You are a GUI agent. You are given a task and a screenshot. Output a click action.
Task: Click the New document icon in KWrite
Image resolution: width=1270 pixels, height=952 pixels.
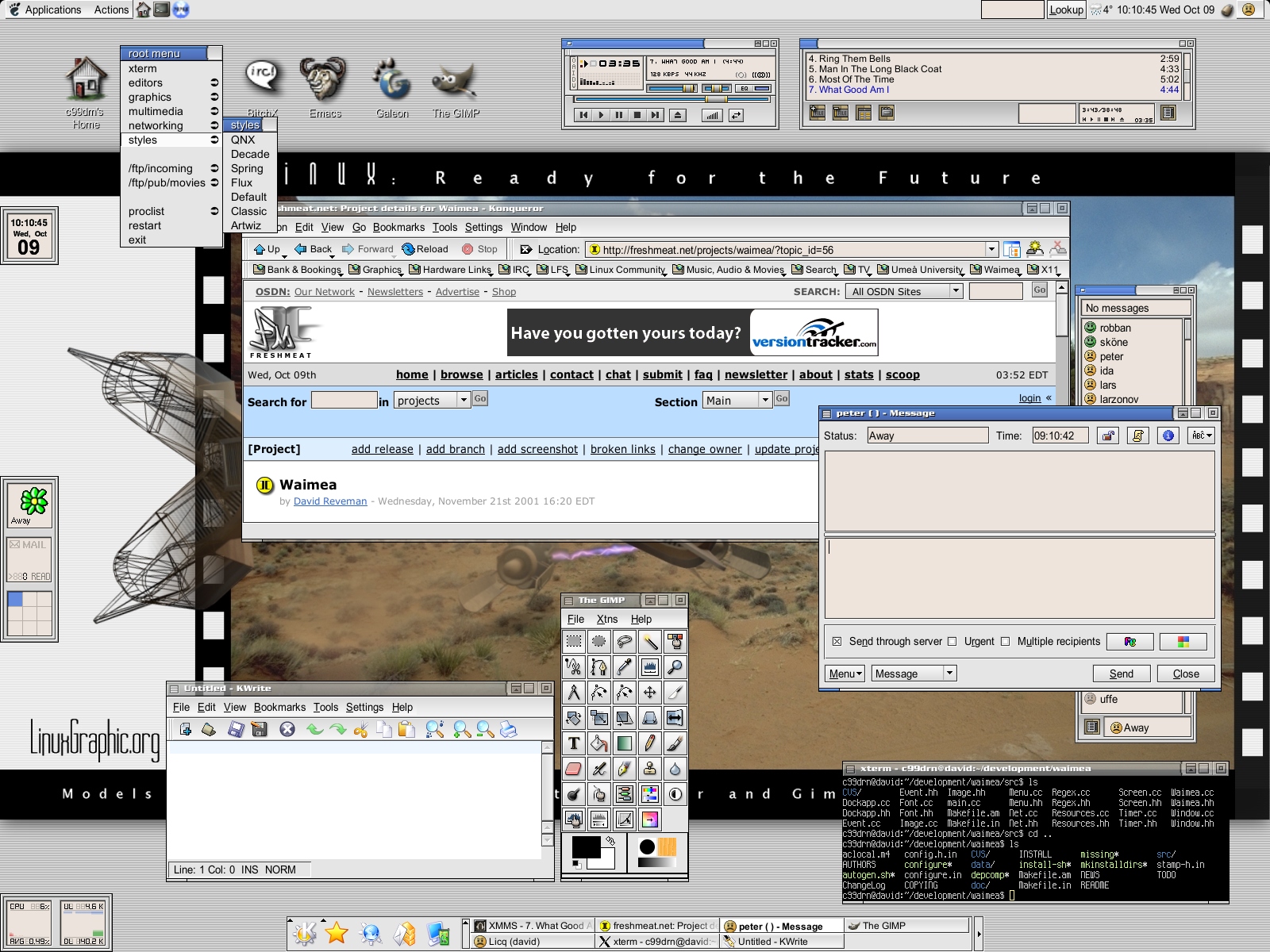tap(186, 729)
